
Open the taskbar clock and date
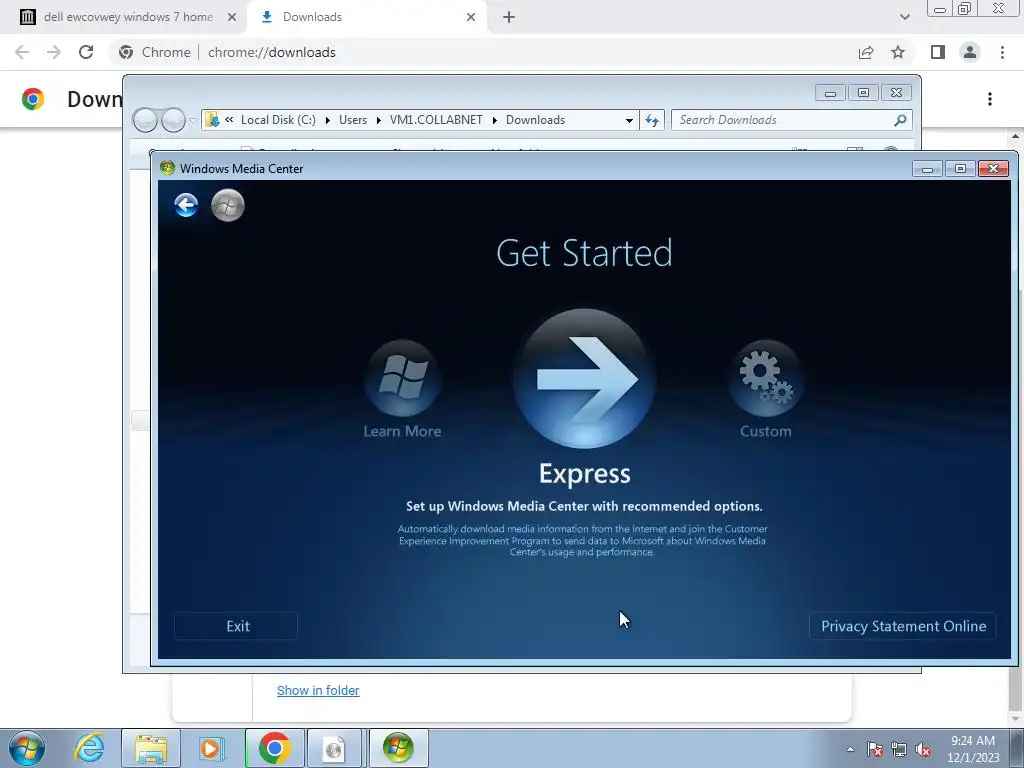[973, 749]
